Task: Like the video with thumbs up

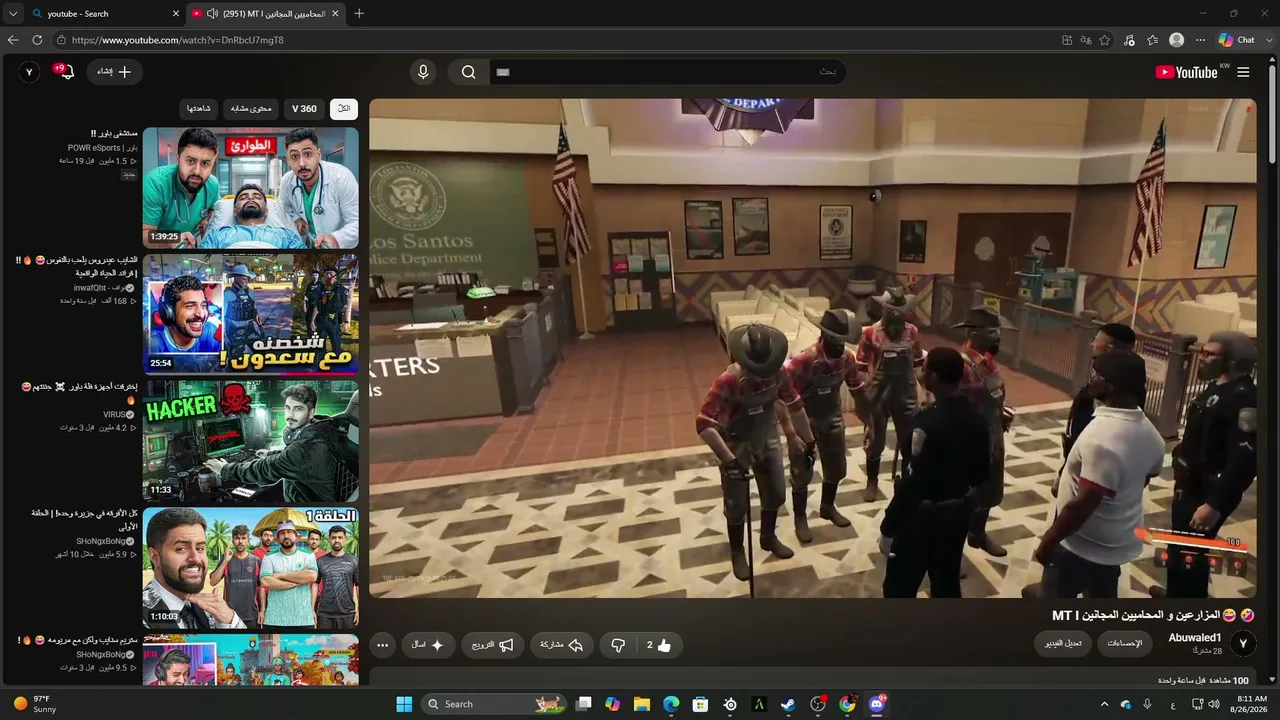Action: (x=658, y=645)
